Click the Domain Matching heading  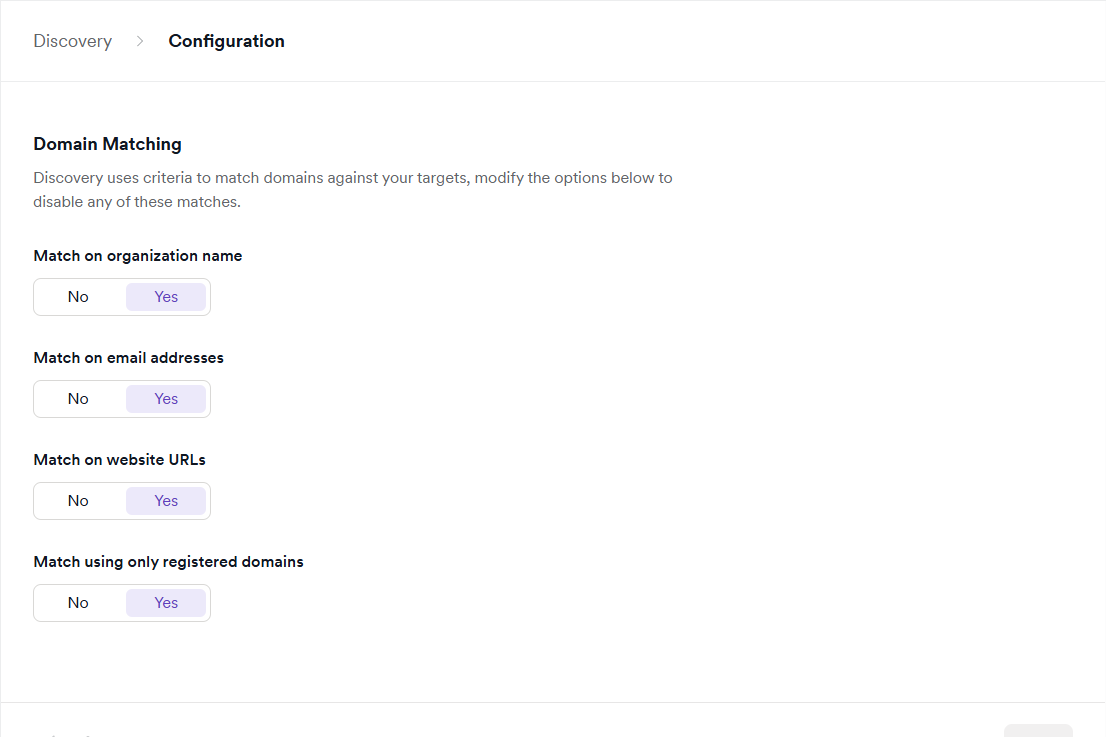tap(107, 144)
